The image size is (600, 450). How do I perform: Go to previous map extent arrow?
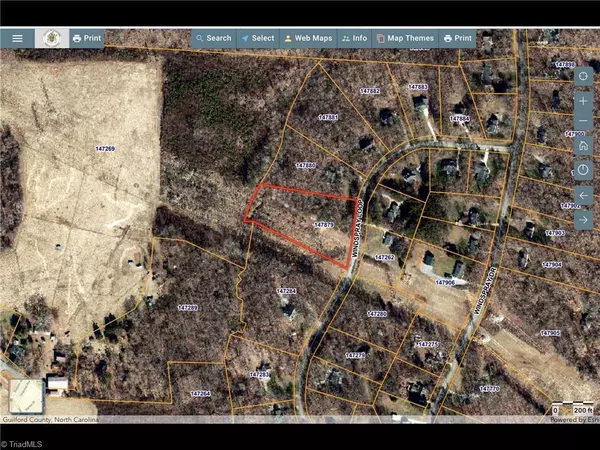583,196
